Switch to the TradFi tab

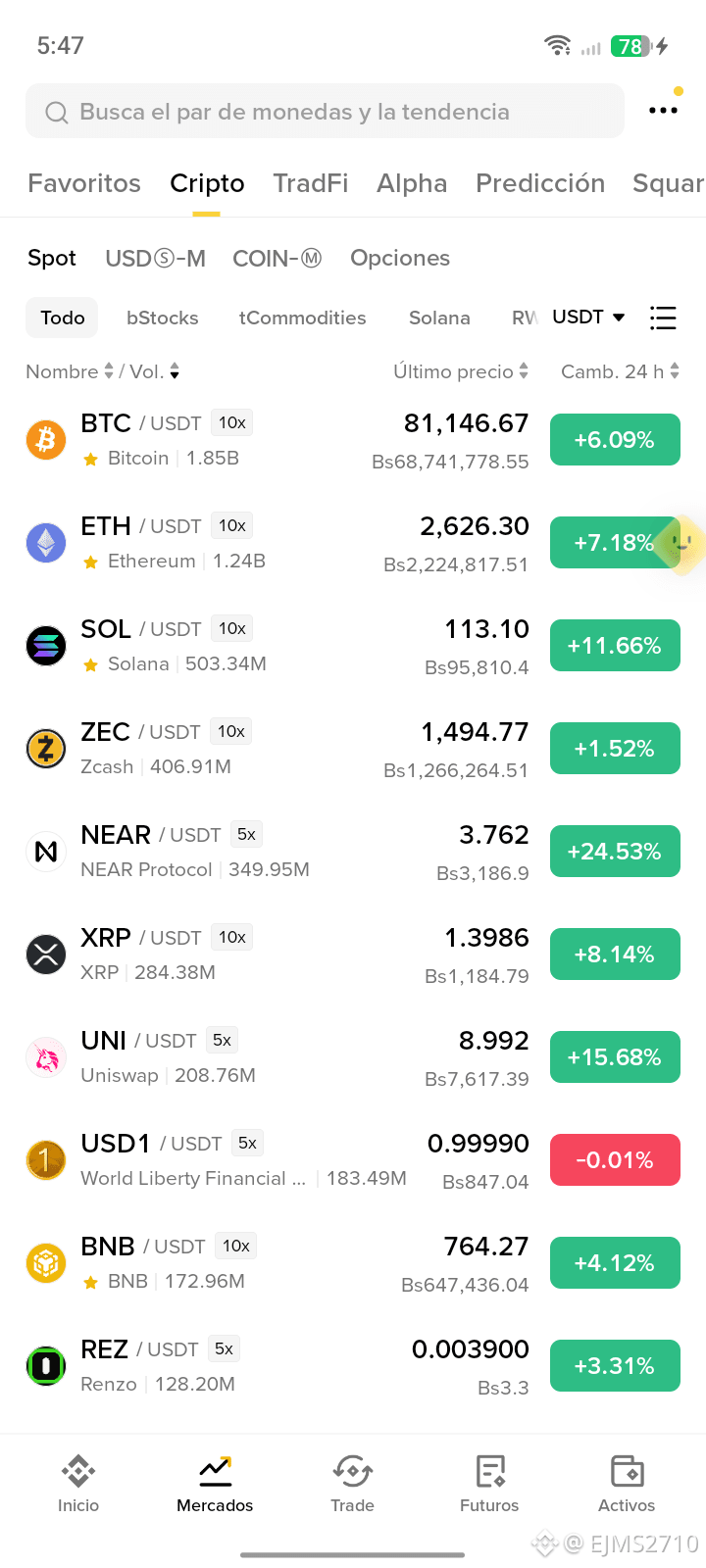click(x=311, y=183)
